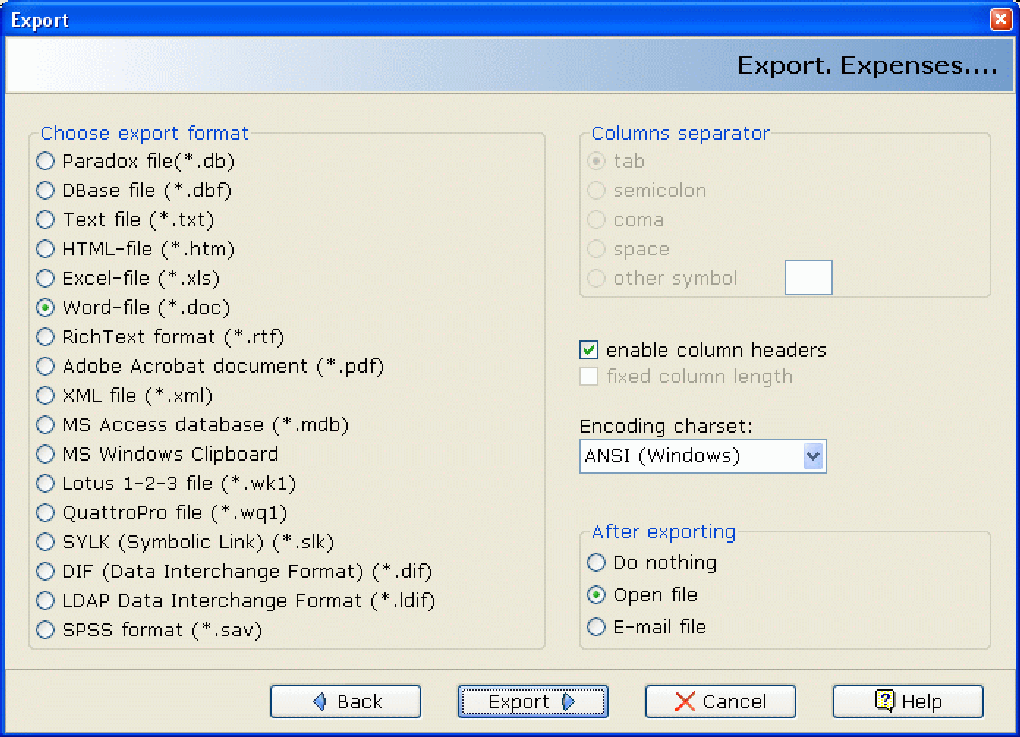Select Text file (*.txt) format
The image size is (1020, 737).
tap(46, 219)
